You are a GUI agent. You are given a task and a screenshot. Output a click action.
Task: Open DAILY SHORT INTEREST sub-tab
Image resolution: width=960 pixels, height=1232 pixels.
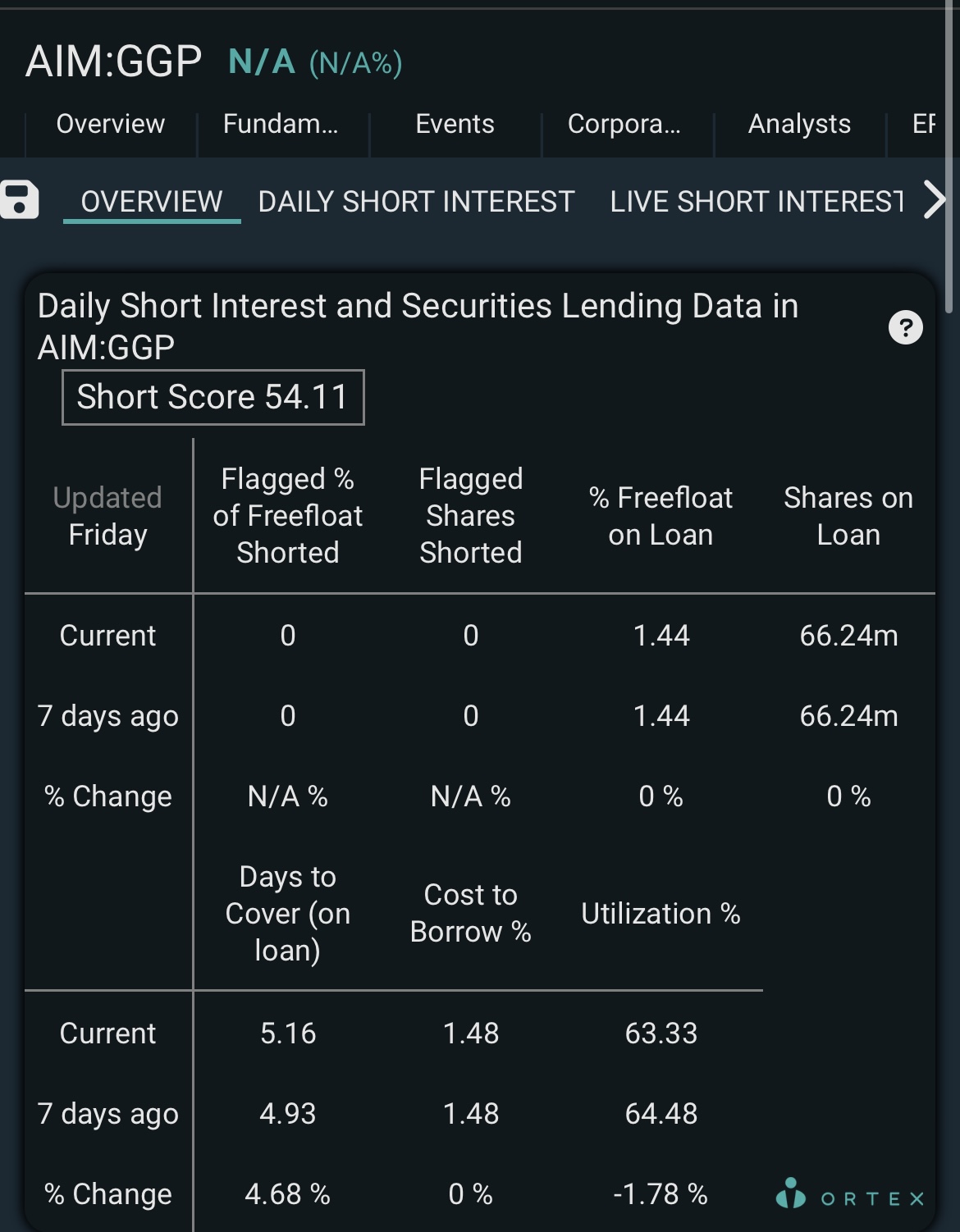(x=416, y=202)
